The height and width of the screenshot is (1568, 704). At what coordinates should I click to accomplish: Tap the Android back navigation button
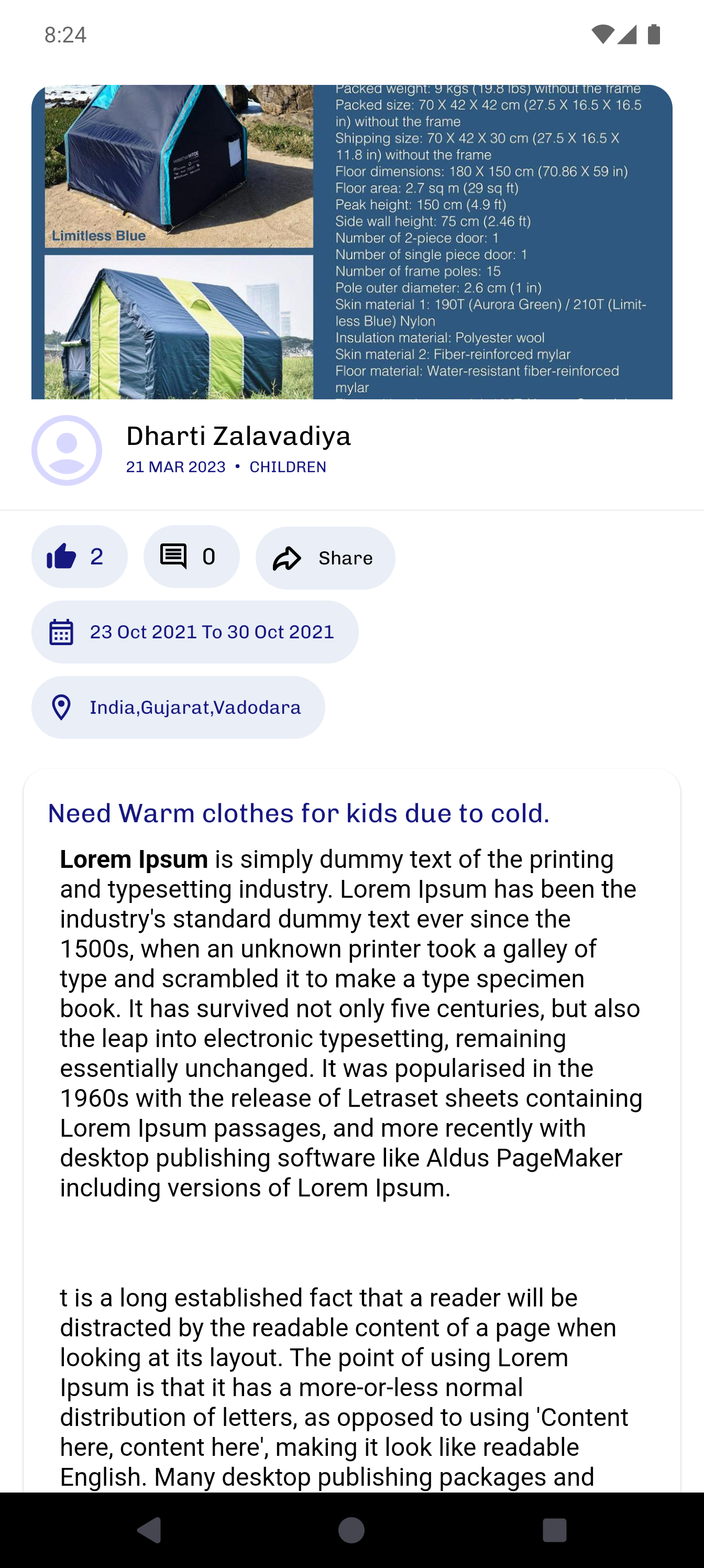[149, 1530]
